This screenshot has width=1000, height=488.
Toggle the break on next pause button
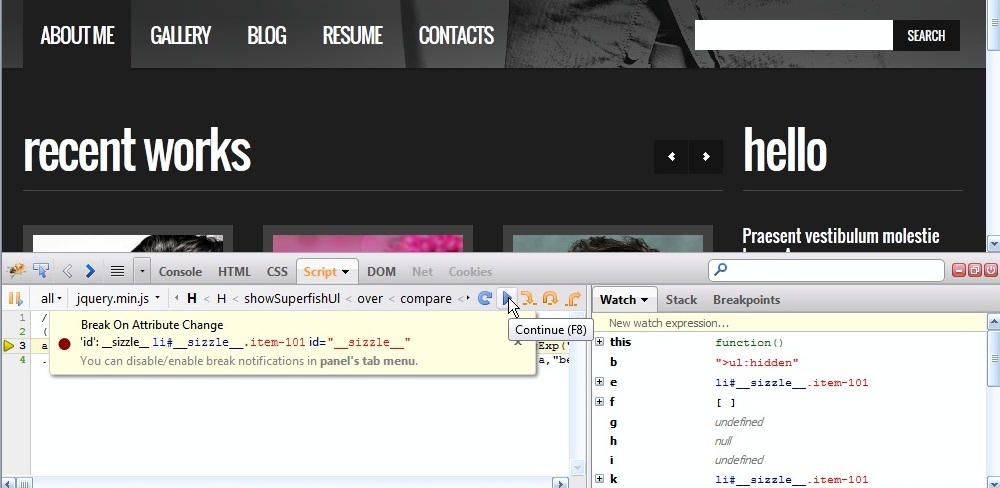tap(16, 298)
